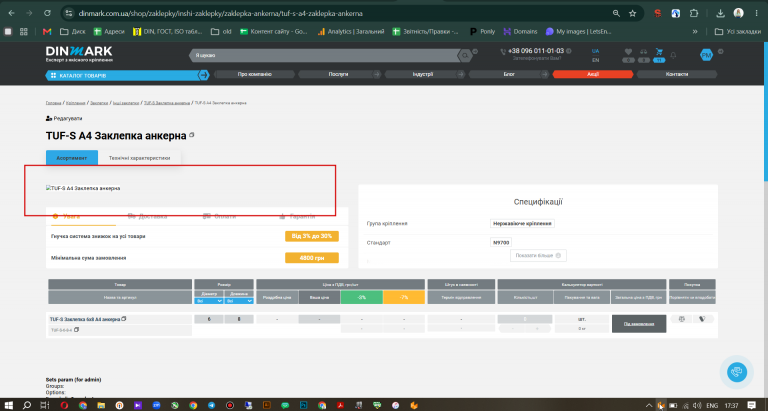This screenshot has width=768, height=411.
Task: Expand the Блог menu arrow
Action: [545, 74]
